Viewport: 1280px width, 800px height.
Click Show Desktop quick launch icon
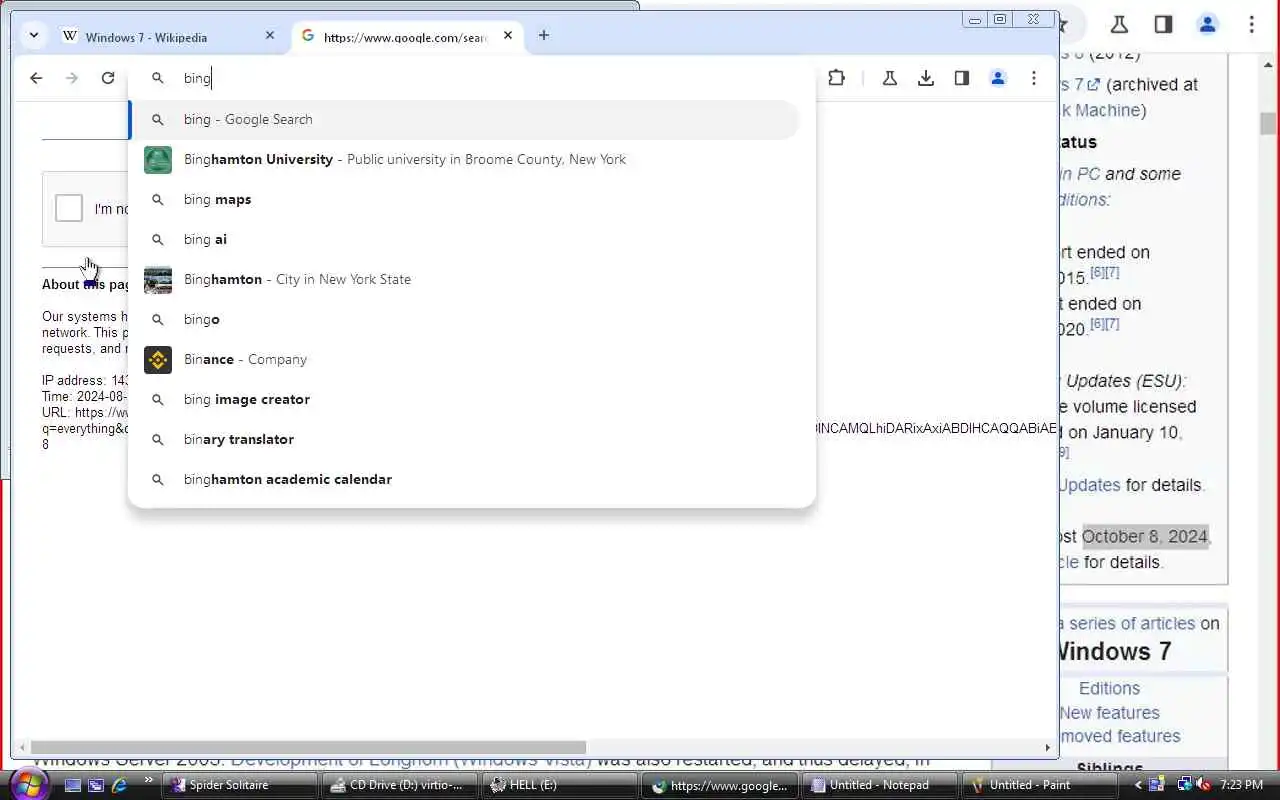[73, 785]
